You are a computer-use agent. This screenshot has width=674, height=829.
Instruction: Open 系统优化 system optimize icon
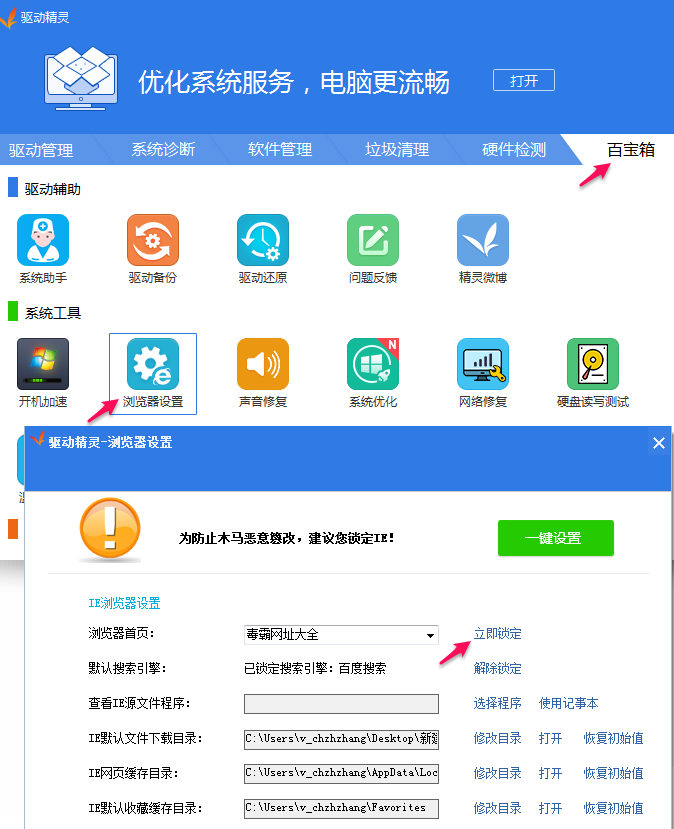click(373, 364)
